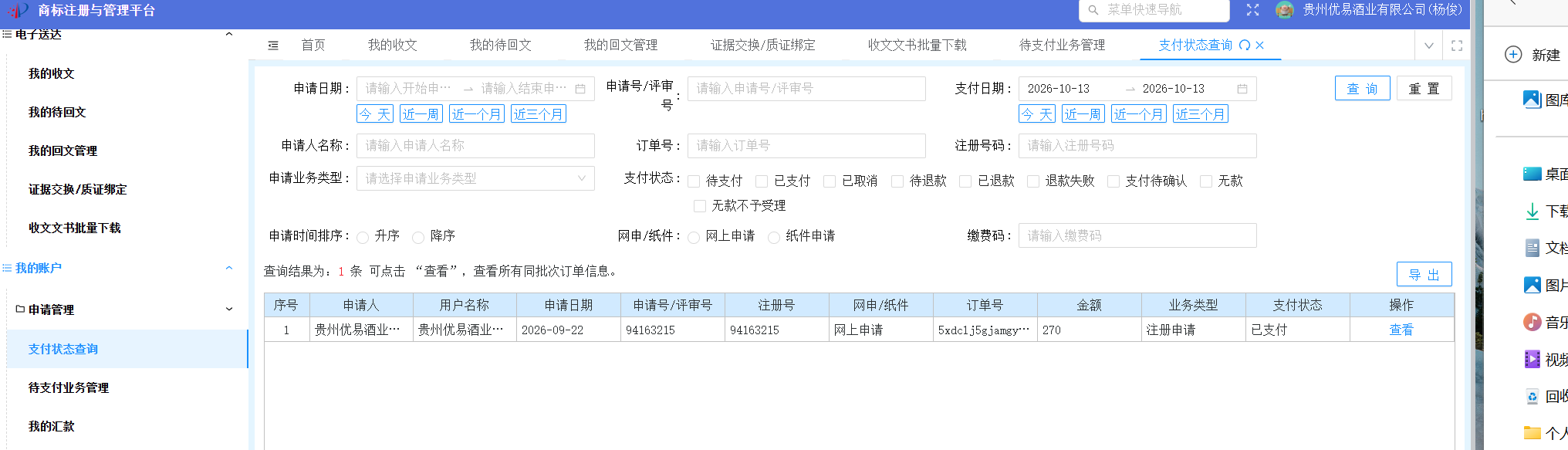Refresh the 支付状态查询 tab
This screenshot has width=1568, height=450.
point(1245,46)
